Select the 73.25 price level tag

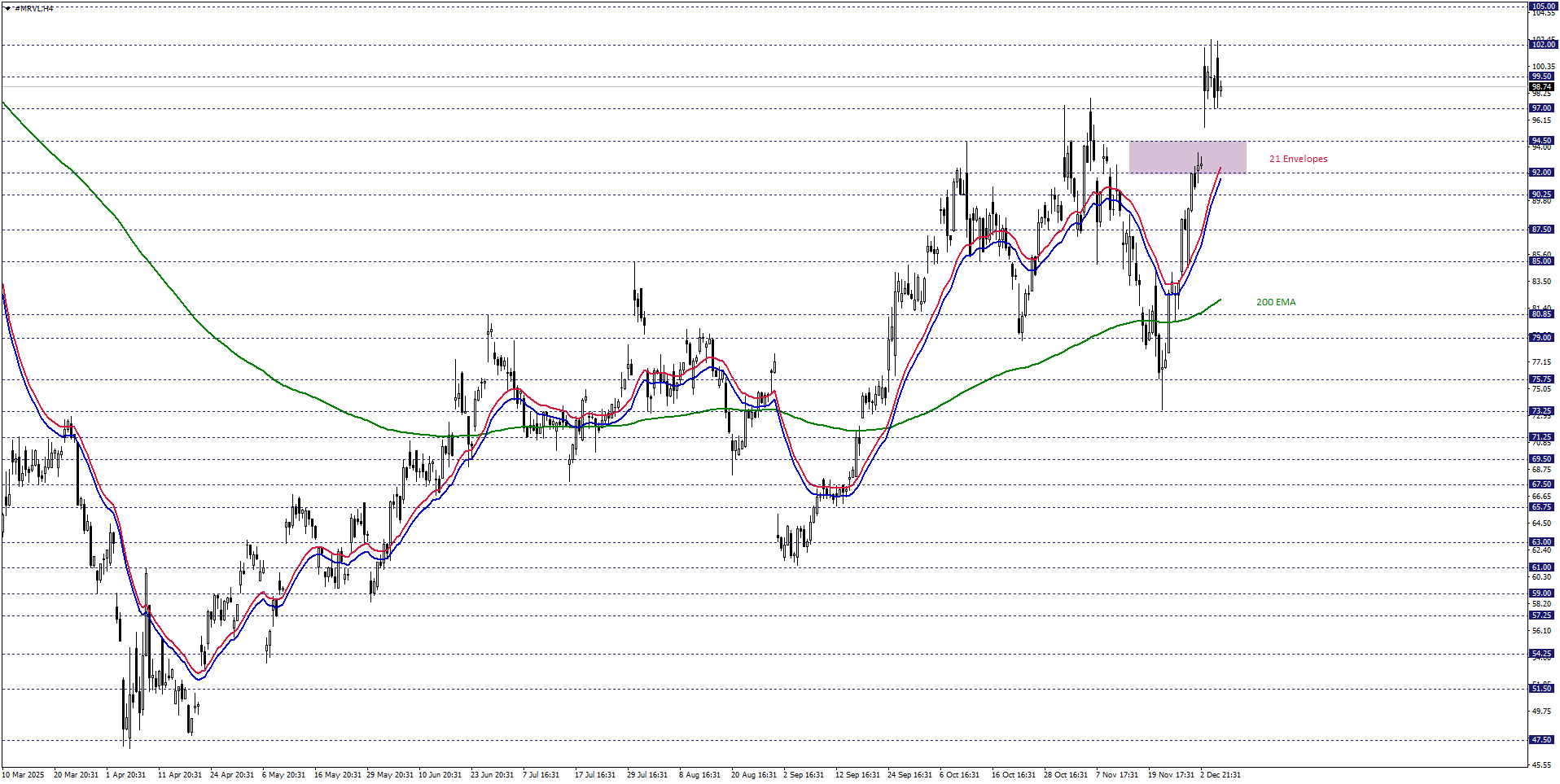pyautogui.click(x=1541, y=411)
